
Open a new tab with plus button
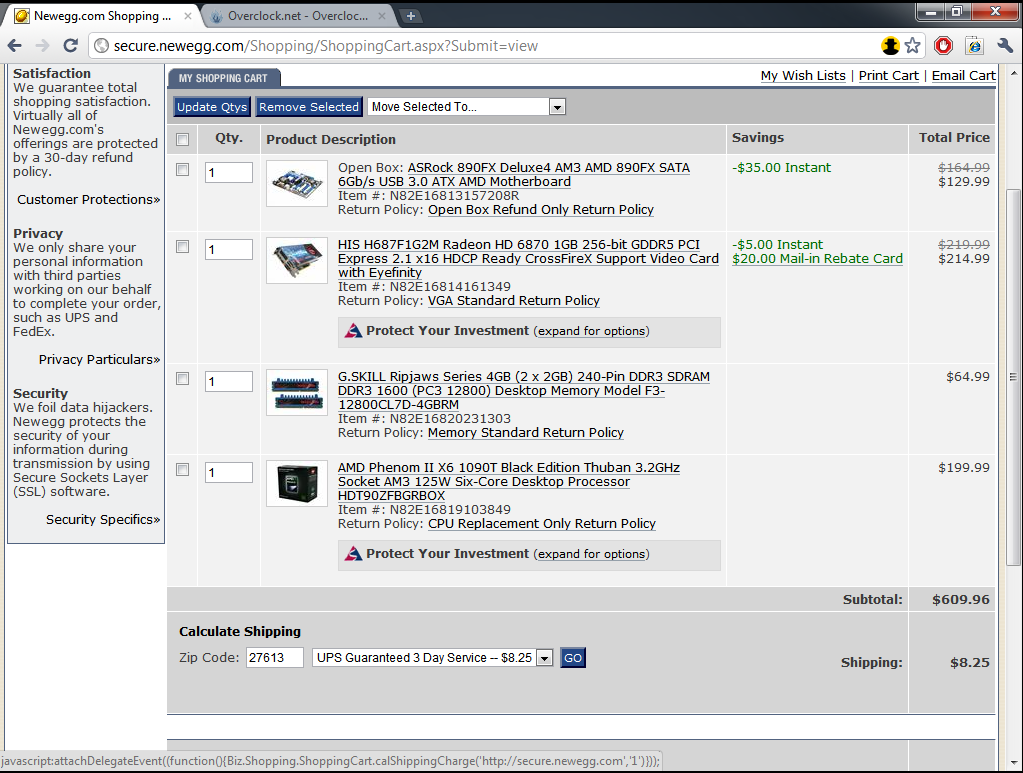pyautogui.click(x=410, y=16)
